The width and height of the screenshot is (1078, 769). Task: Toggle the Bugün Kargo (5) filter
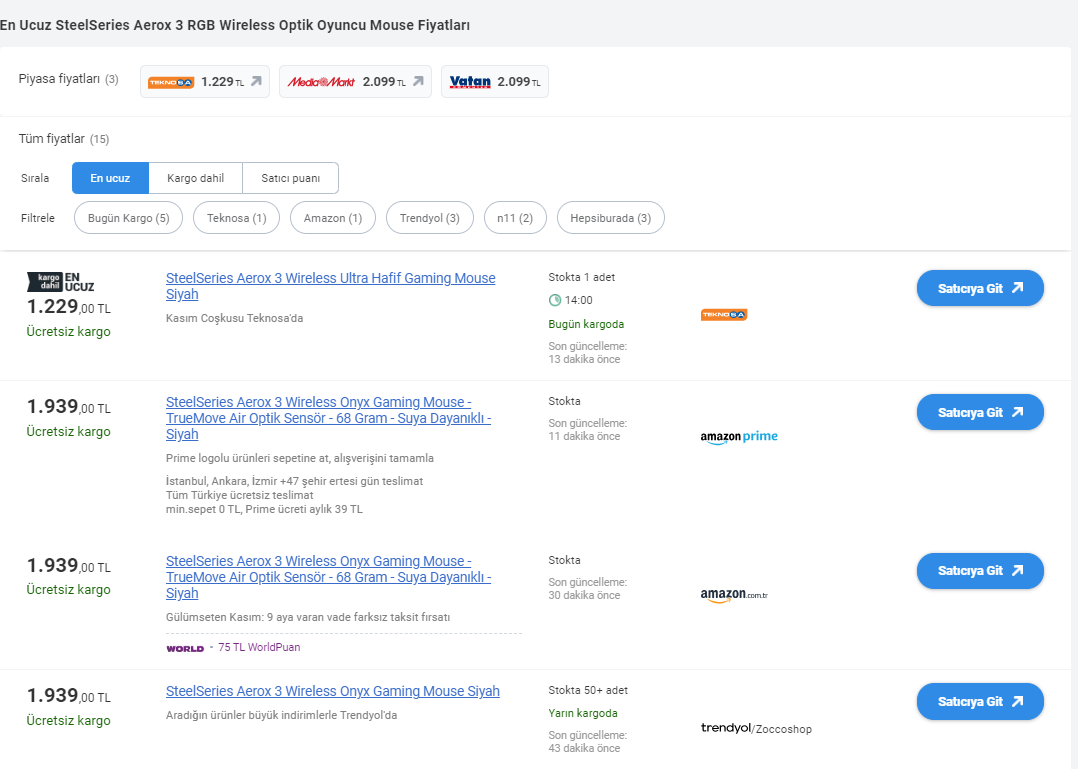click(129, 218)
